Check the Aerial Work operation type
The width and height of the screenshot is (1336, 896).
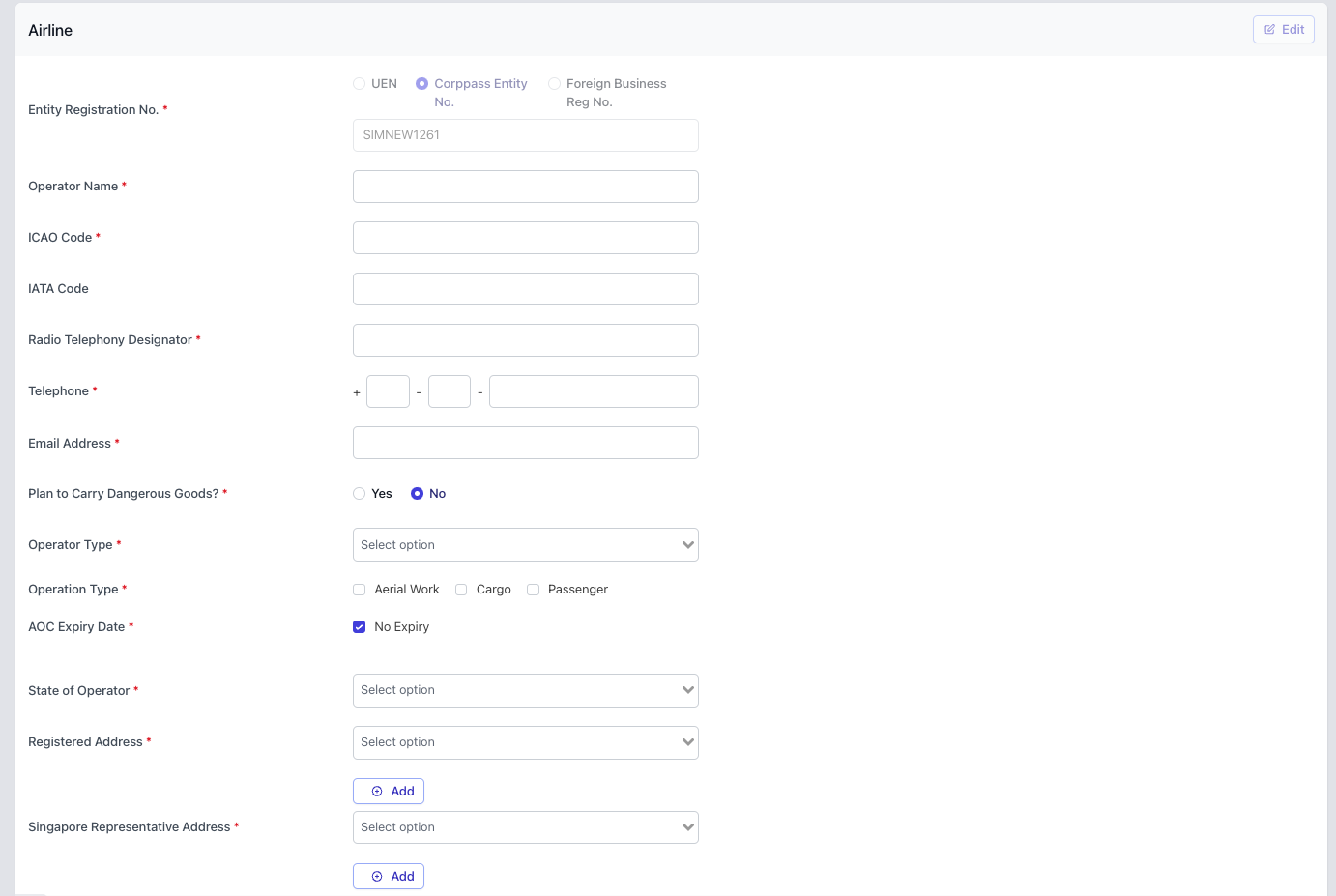click(360, 590)
